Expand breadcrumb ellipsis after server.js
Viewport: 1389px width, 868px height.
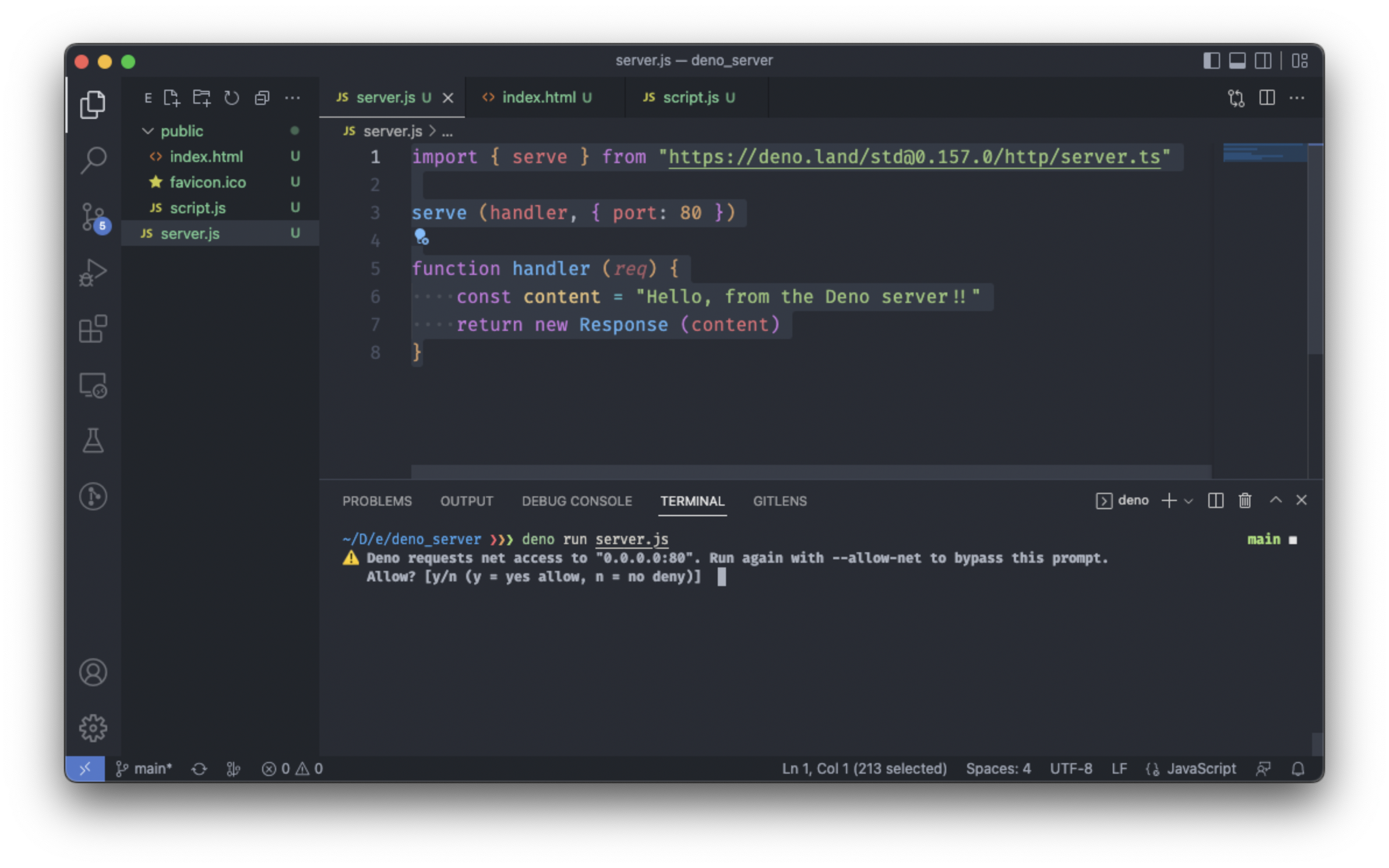click(x=447, y=132)
